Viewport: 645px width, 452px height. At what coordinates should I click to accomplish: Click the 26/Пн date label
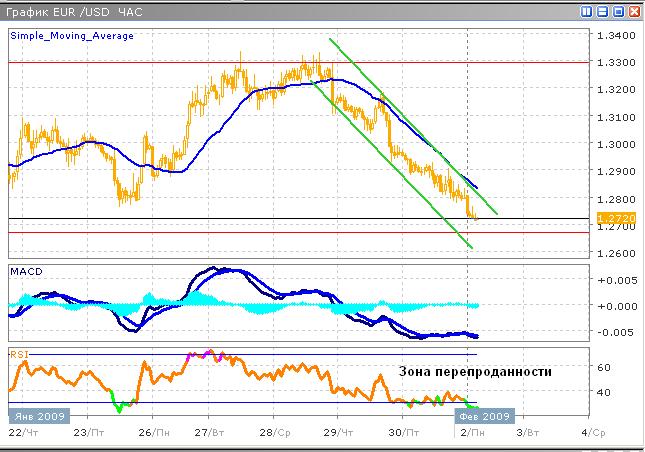(x=153, y=433)
